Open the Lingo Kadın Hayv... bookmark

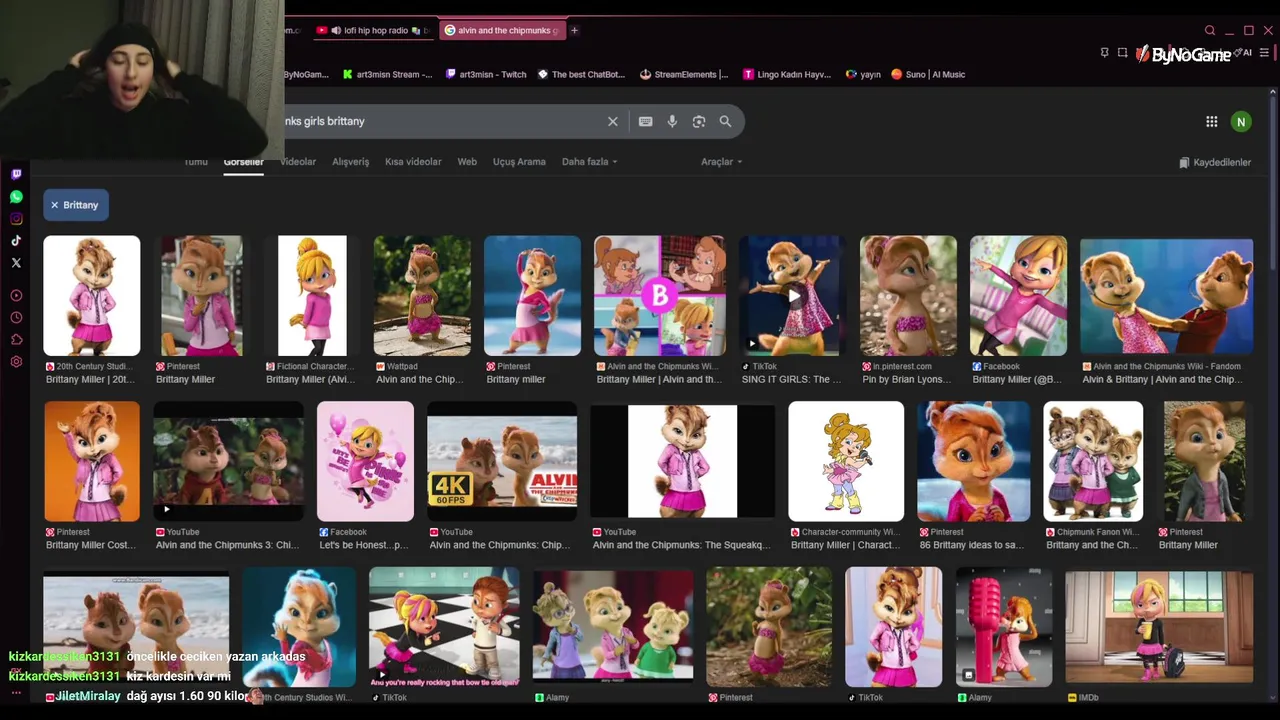click(x=787, y=74)
